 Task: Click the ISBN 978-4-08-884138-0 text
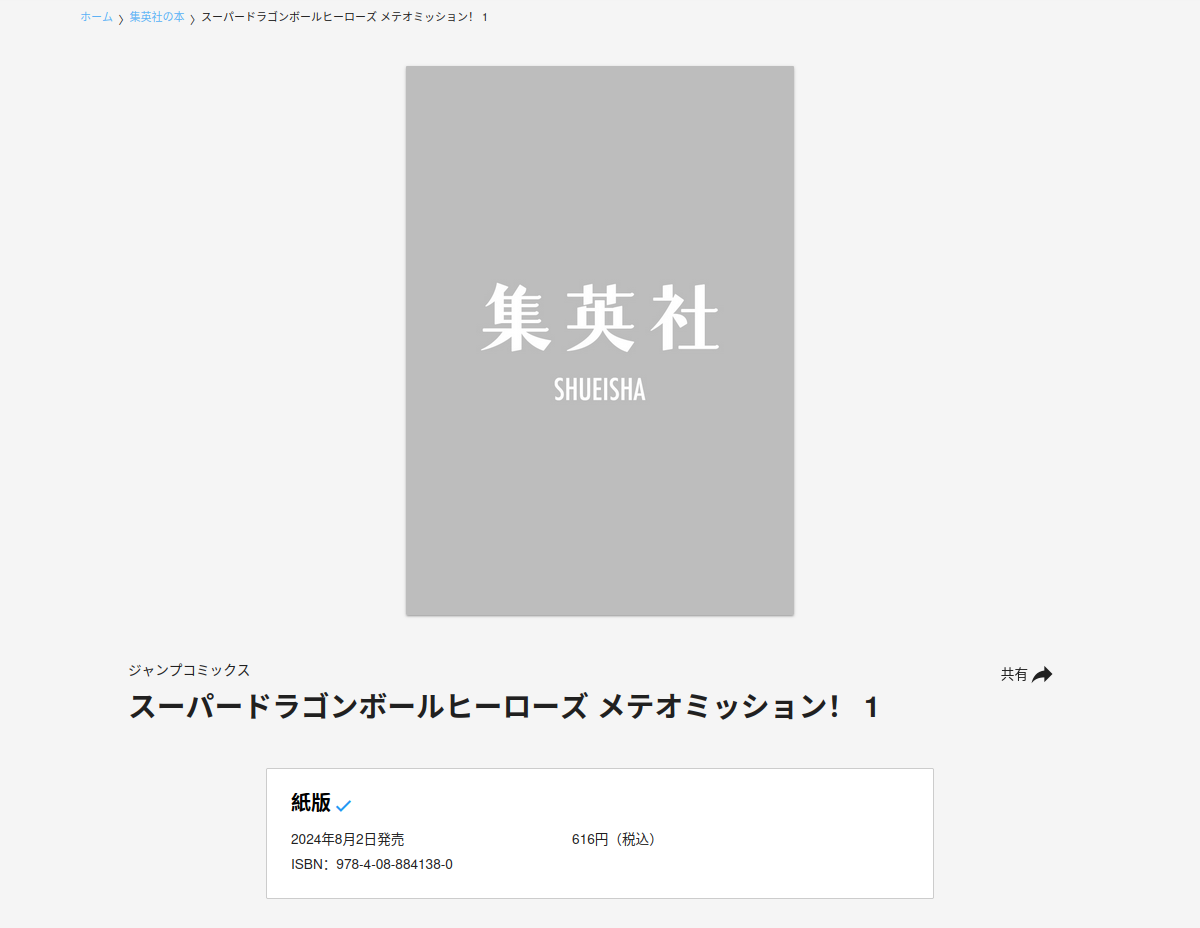point(372,864)
